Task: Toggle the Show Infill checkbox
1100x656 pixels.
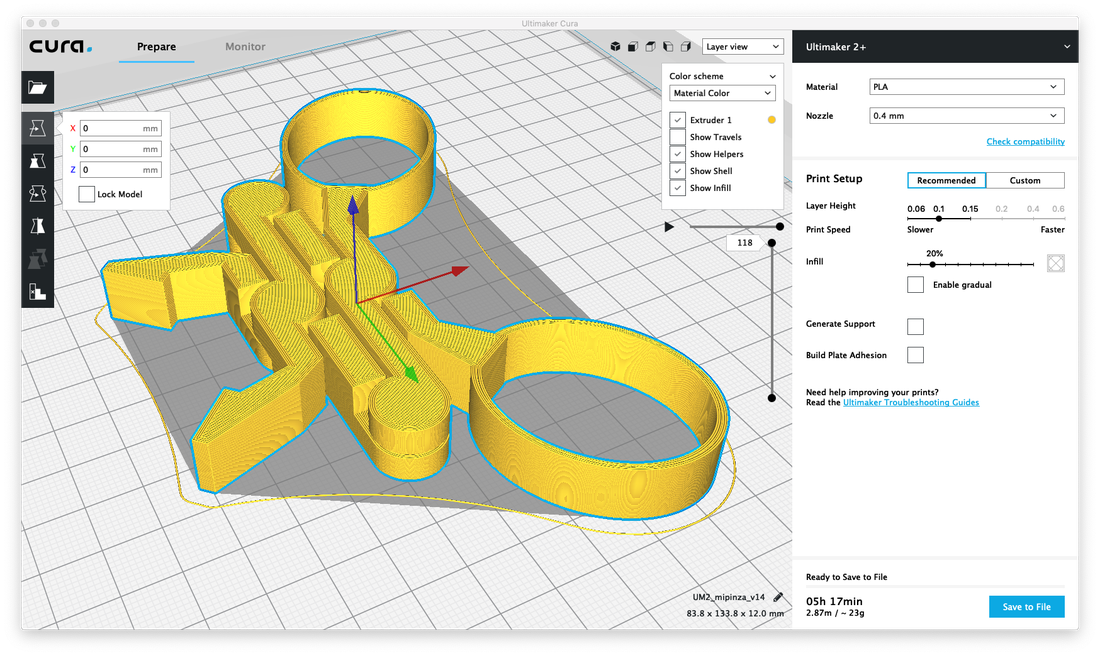Action: pyautogui.click(x=678, y=188)
